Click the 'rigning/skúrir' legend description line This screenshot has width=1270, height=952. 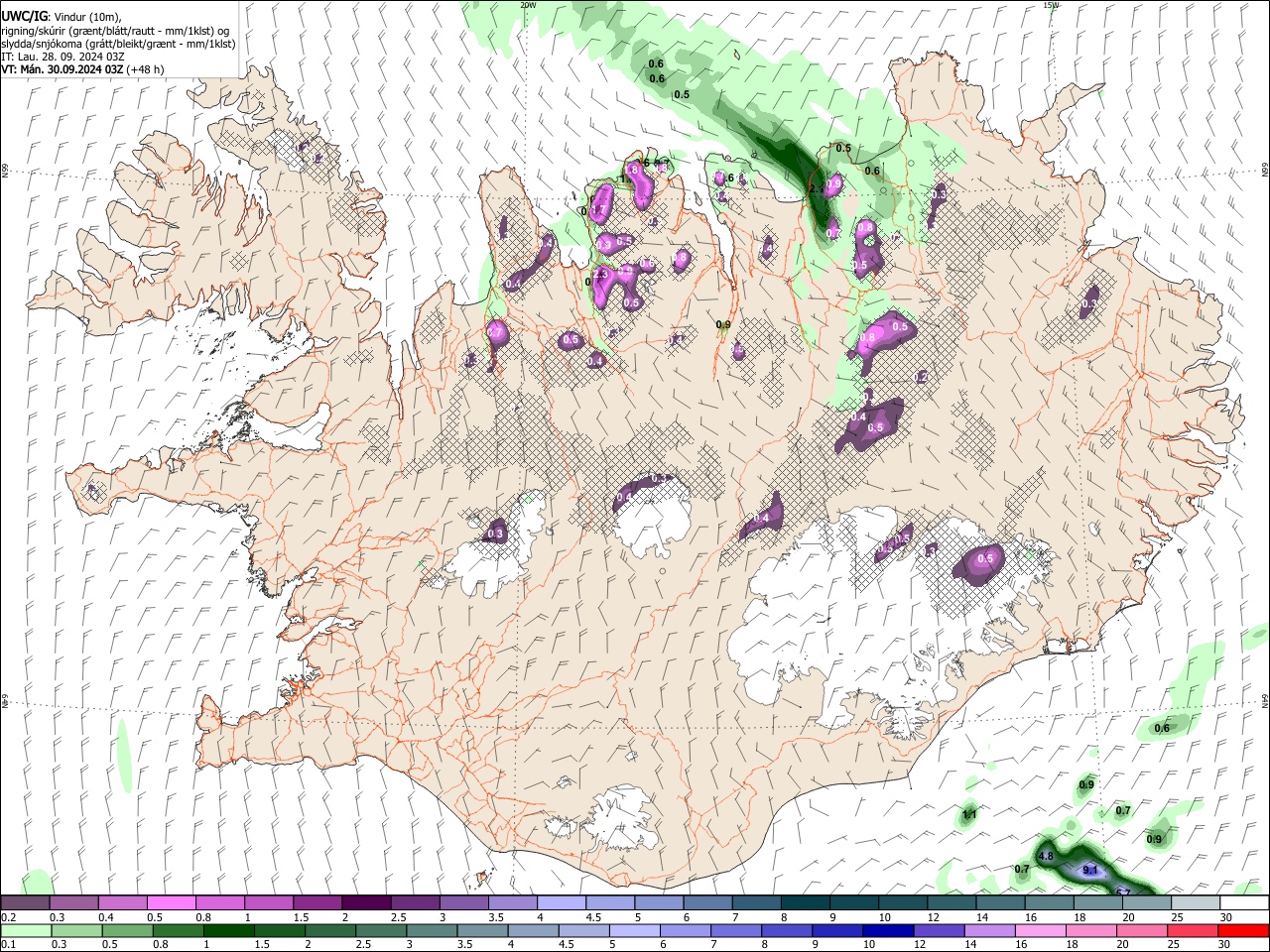pos(116,31)
